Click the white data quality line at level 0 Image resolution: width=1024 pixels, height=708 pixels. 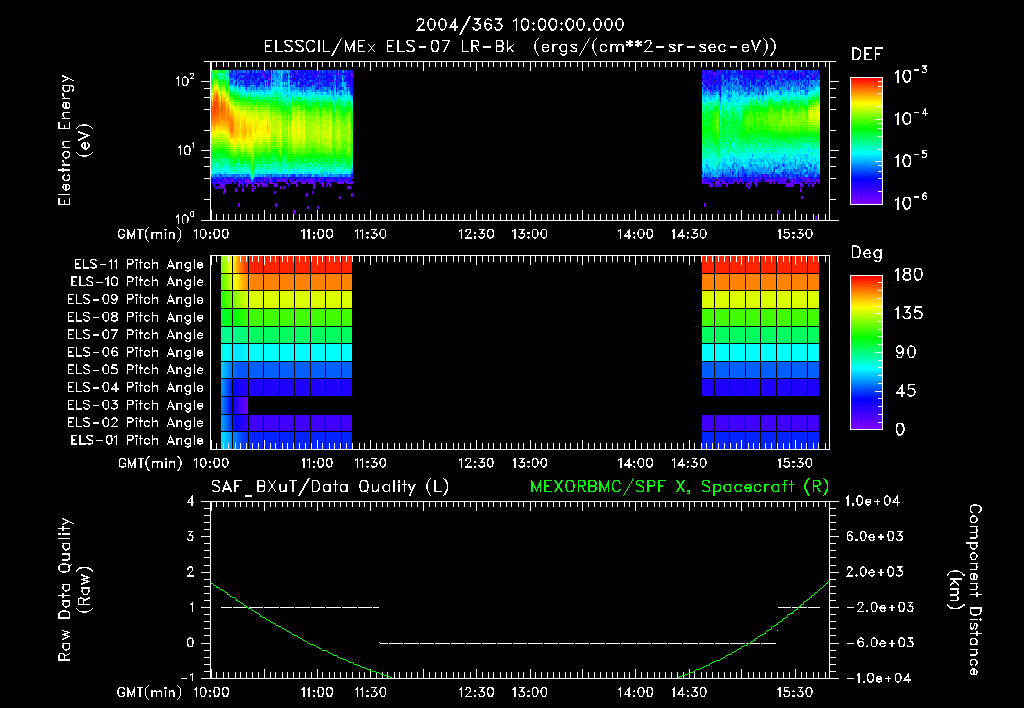(578, 643)
